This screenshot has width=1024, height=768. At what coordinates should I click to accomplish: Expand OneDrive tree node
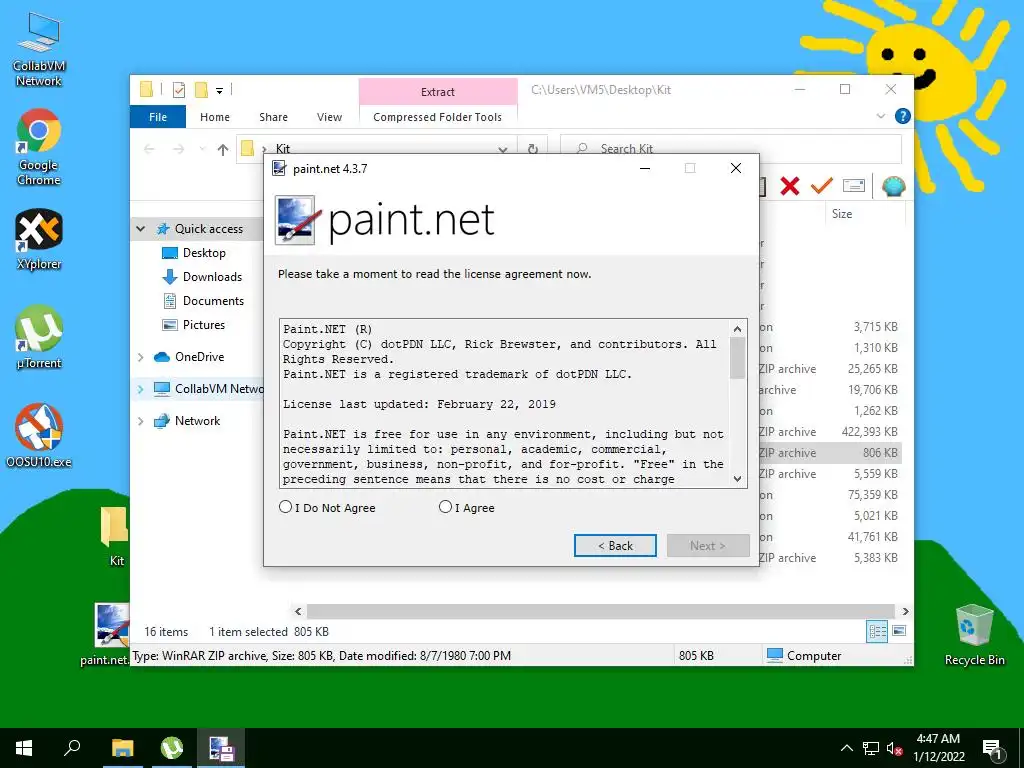[140, 357]
